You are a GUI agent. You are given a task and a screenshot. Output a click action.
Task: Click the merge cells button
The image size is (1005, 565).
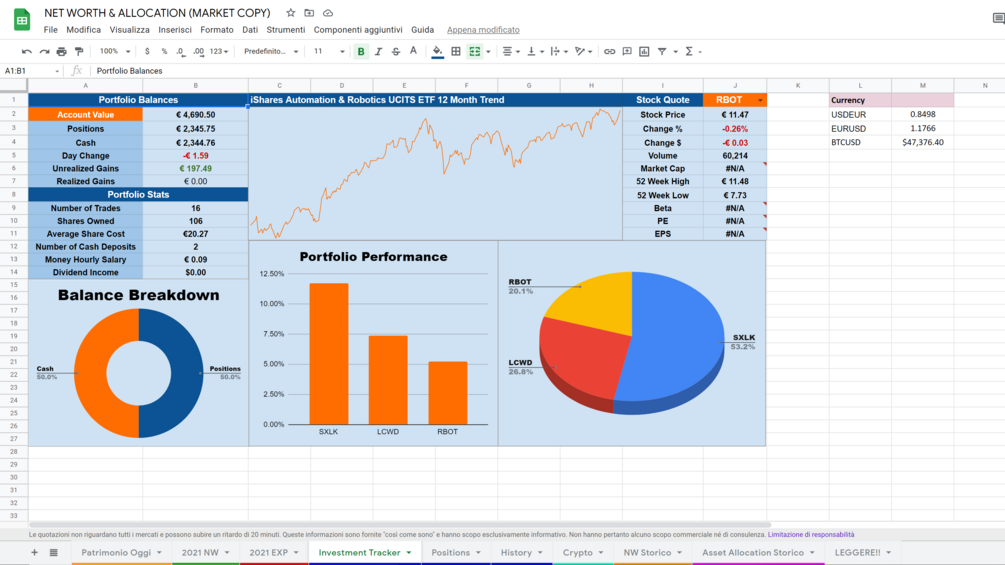[474, 51]
